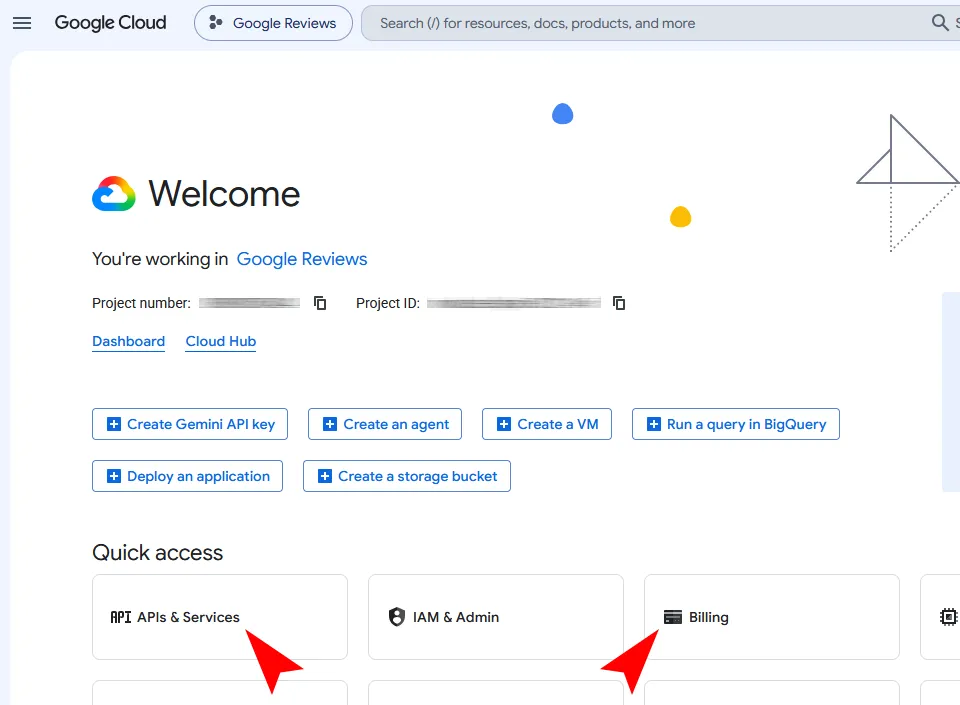The image size is (960, 705).
Task: Open the Google Reviews project picker
Action: (273, 23)
